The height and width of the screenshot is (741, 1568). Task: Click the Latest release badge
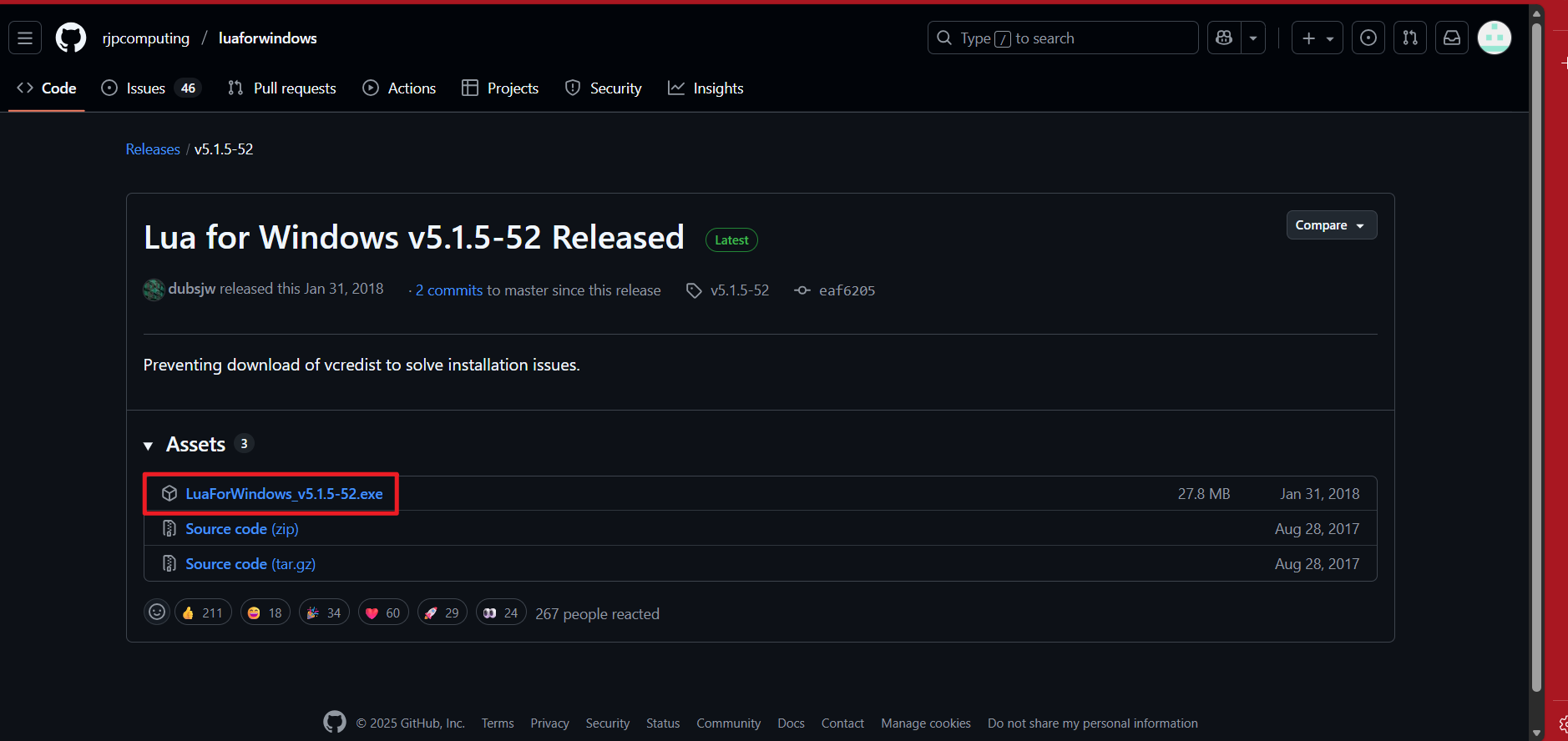(x=731, y=240)
